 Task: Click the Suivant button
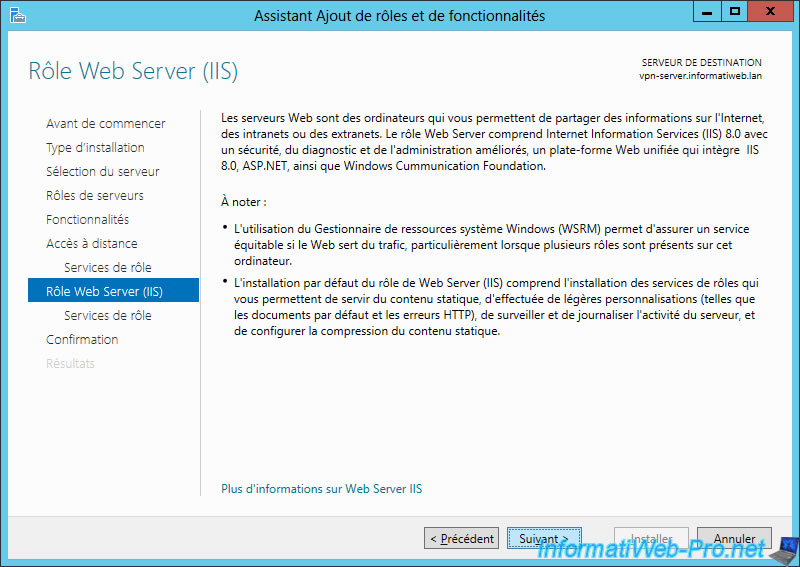[544, 538]
